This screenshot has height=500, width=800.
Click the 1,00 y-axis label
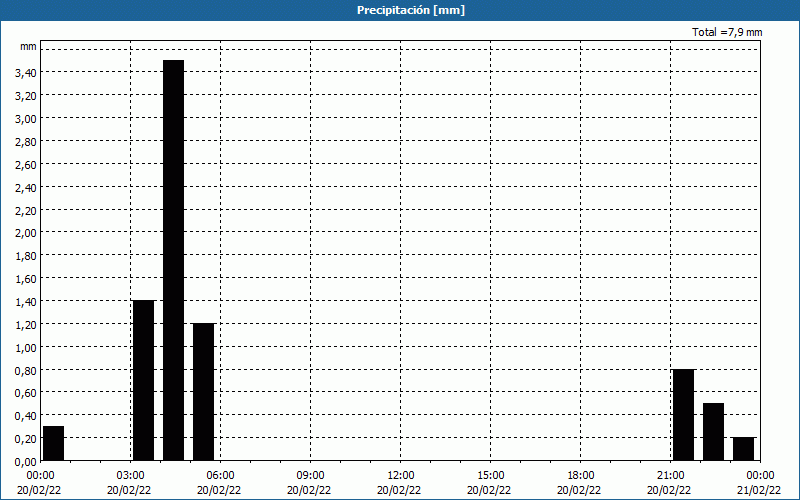(26, 348)
